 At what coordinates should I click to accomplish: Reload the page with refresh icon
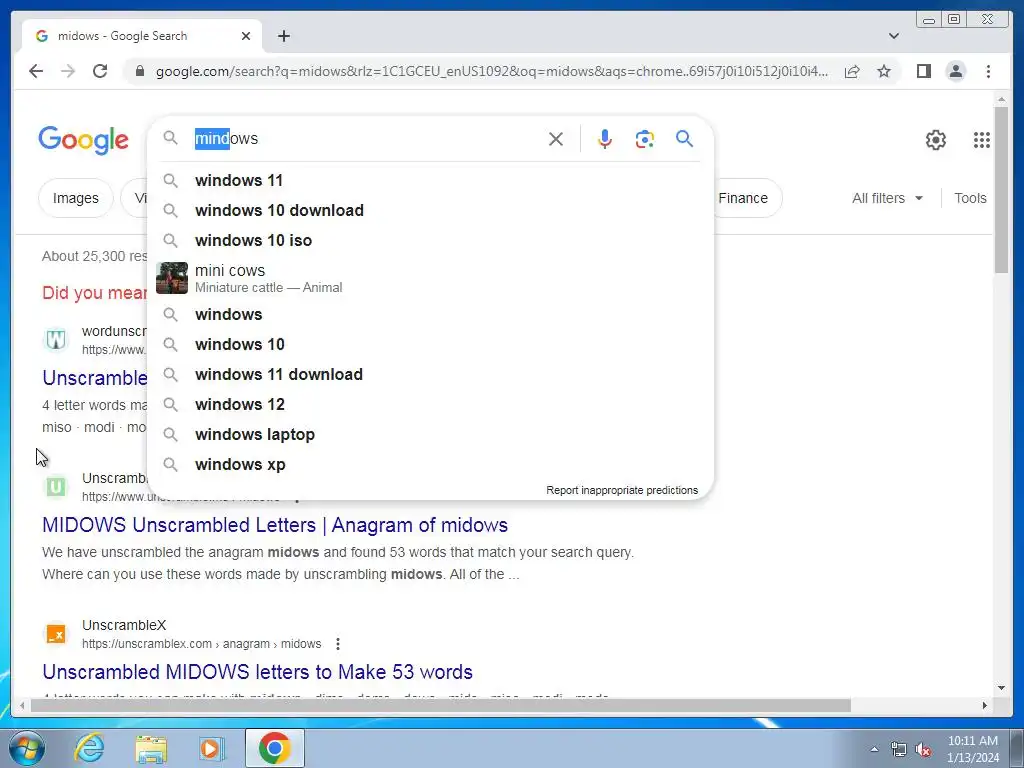pyautogui.click(x=100, y=71)
